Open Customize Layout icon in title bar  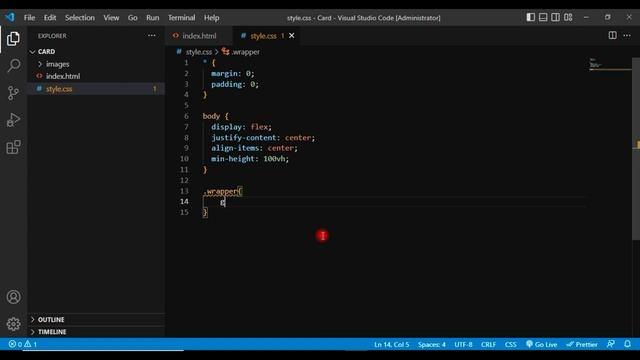click(x=568, y=17)
